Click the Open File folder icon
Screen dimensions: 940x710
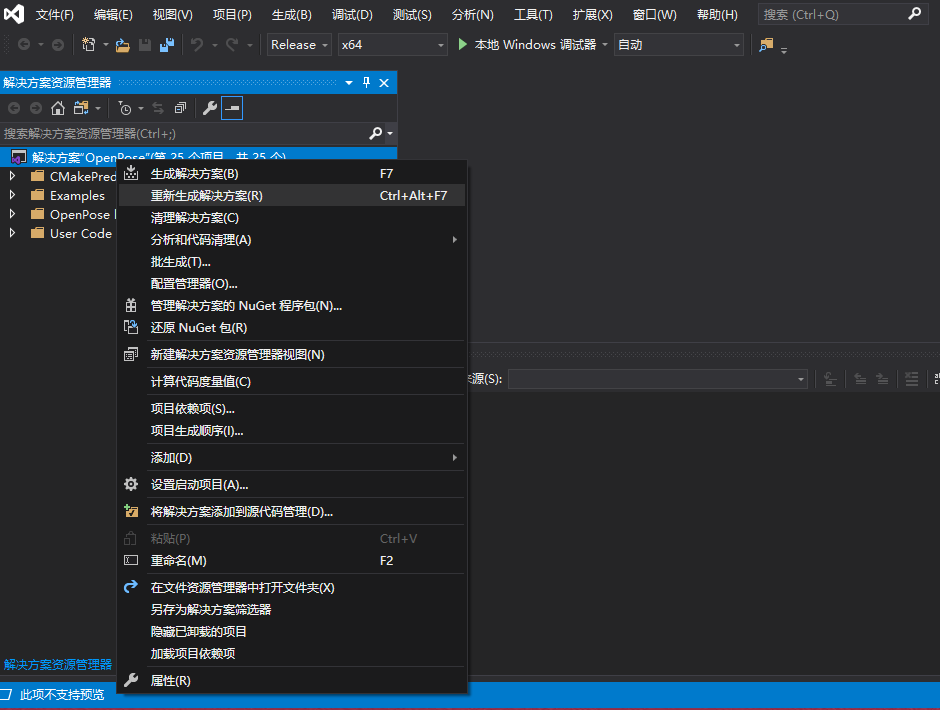[x=123, y=45]
